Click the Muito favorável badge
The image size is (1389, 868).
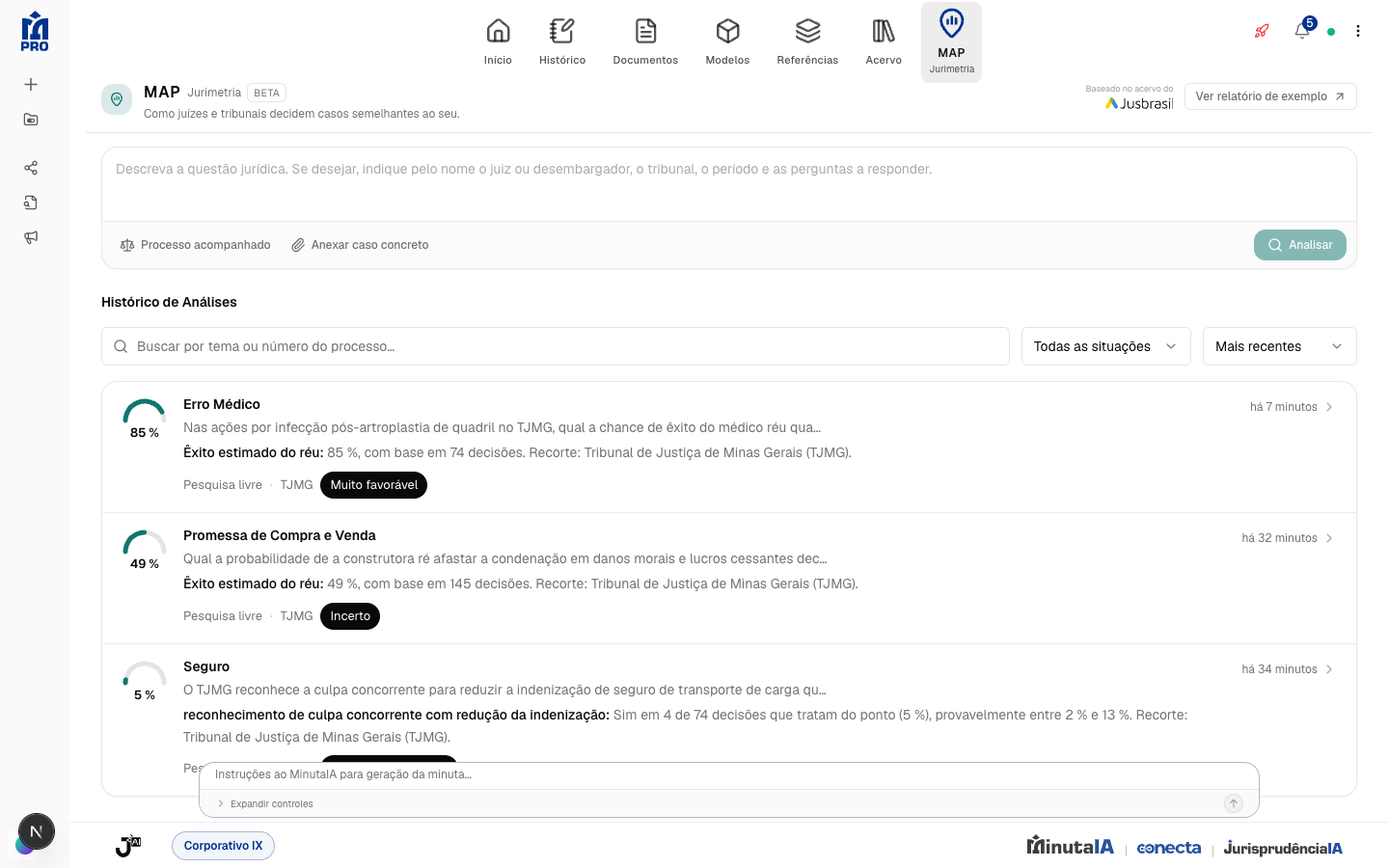pyautogui.click(x=374, y=485)
